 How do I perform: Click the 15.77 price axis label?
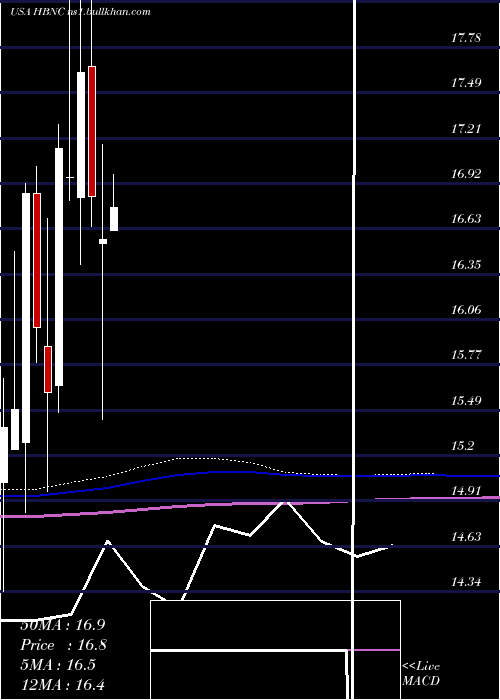point(466,355)
